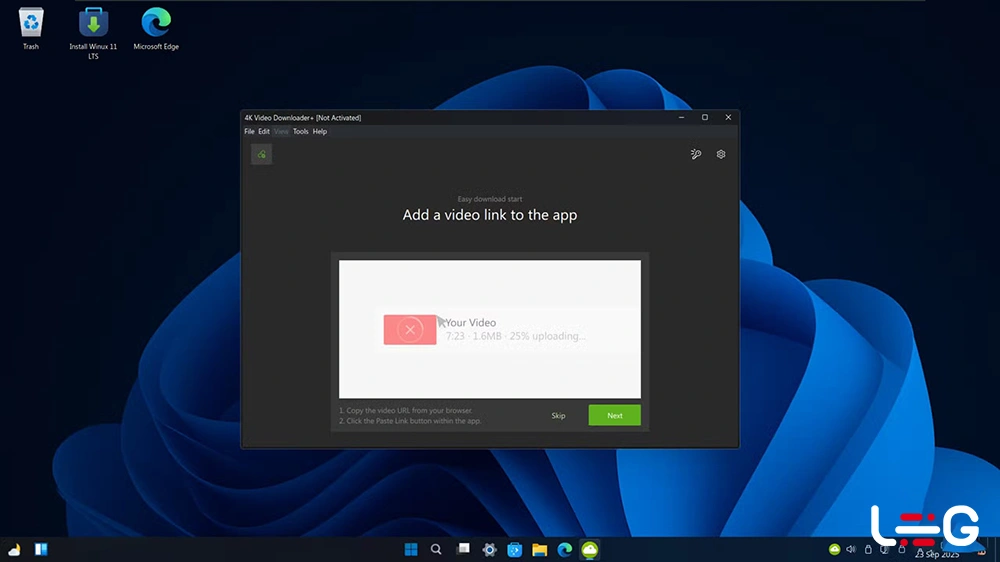1000x562 pixels.
Task: Open the settings gear in 4K Downloader
Action: pos(721,154)
